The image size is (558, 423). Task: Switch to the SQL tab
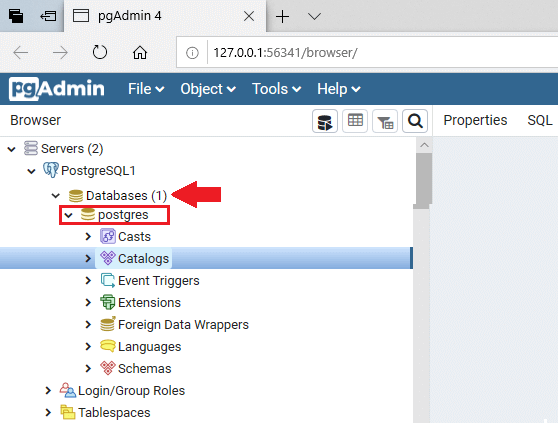click(539, 120)
